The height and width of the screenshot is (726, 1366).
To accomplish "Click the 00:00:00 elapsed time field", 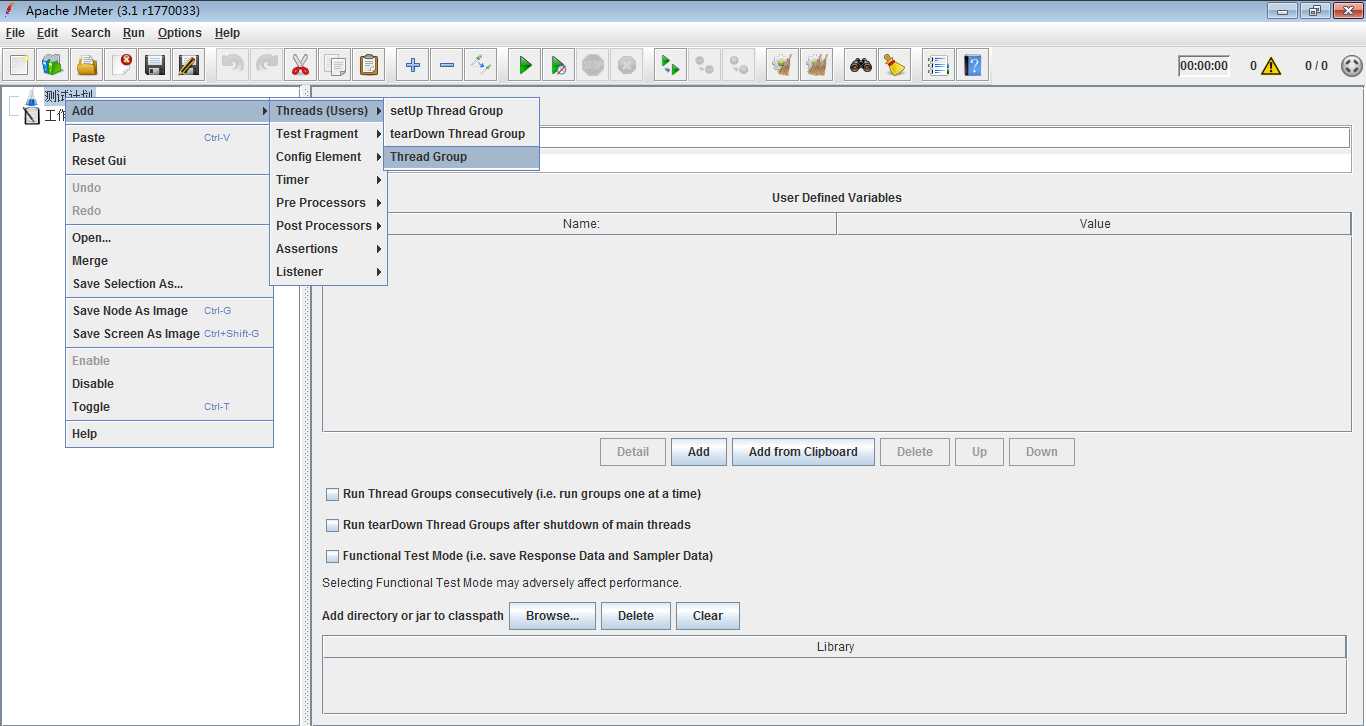I will 1204,66.
